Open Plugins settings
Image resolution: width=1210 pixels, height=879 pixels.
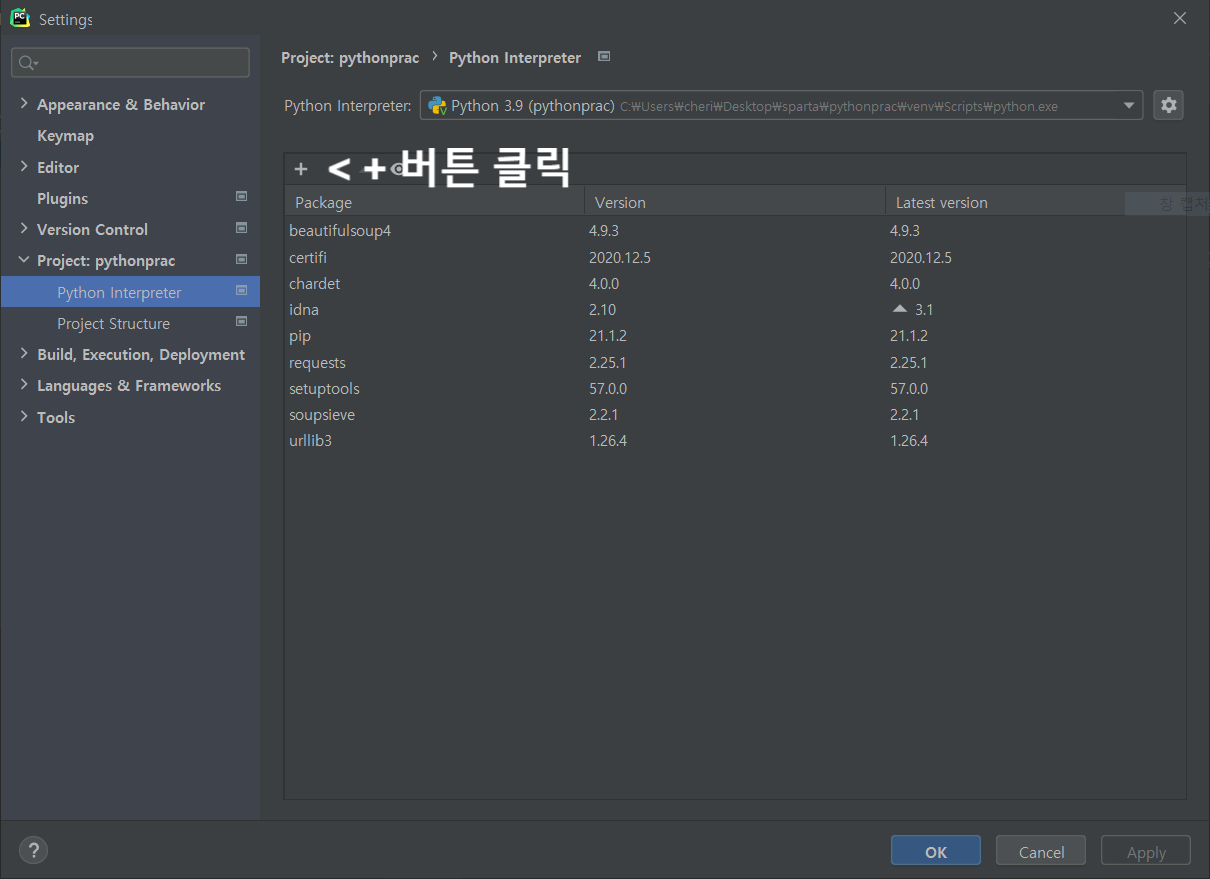click(x=62, y=198)
